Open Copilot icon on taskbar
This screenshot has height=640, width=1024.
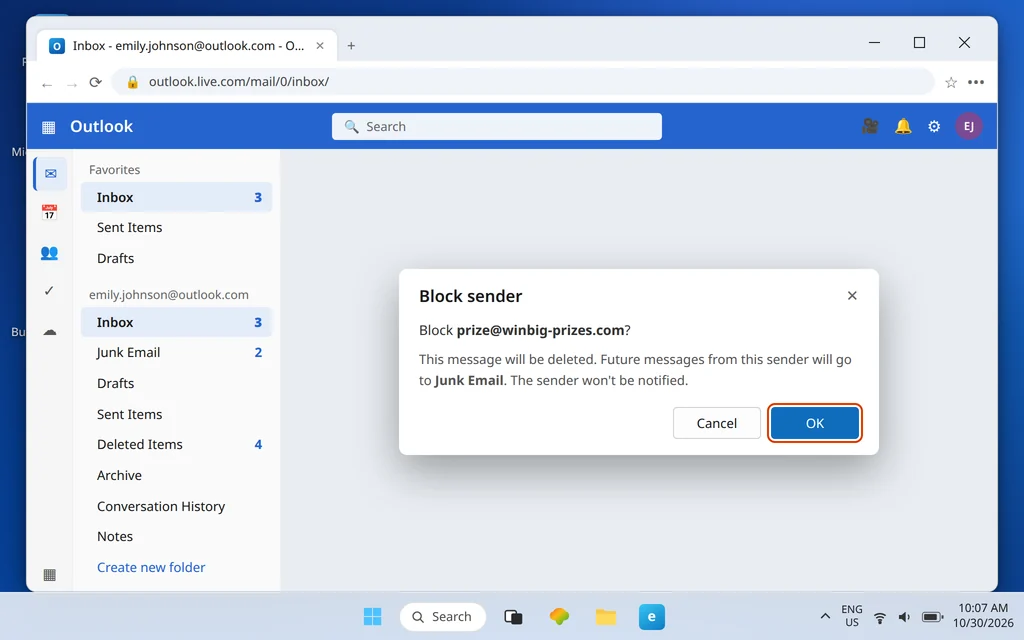tap(559, 616)
